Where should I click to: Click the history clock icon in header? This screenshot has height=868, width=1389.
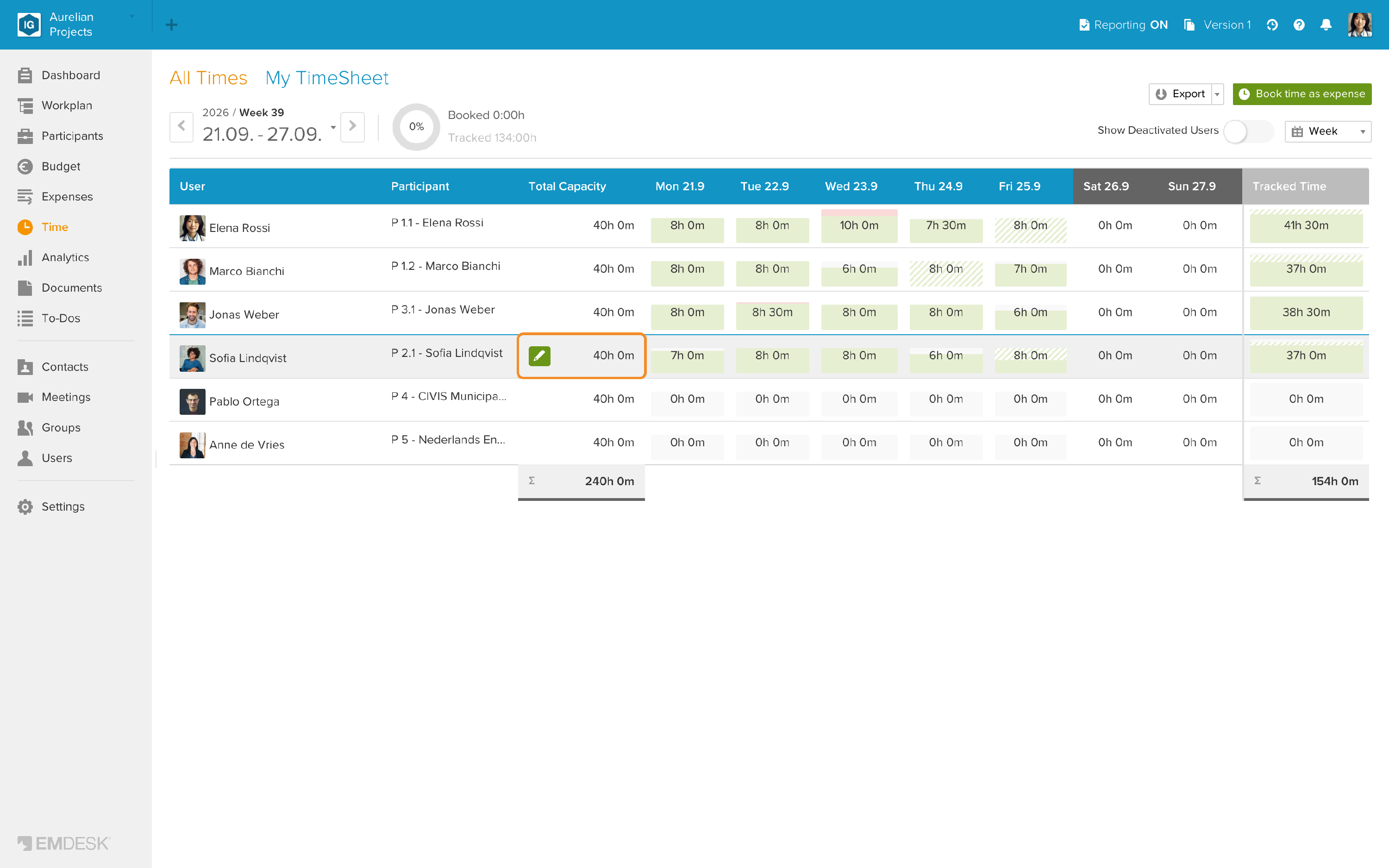[x=1272, y=25]
